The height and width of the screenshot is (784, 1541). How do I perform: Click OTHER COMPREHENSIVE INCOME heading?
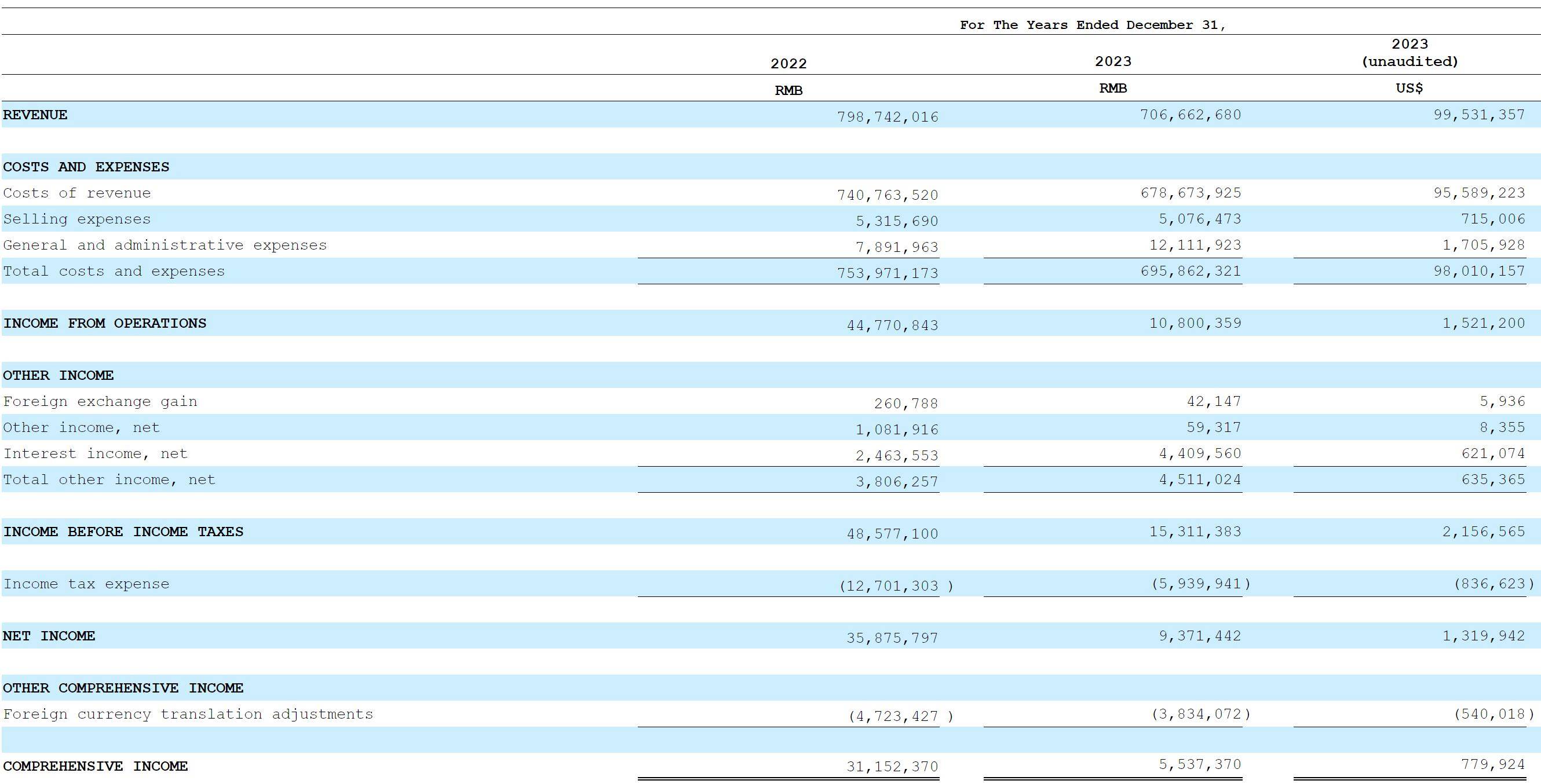coord(123,688)
